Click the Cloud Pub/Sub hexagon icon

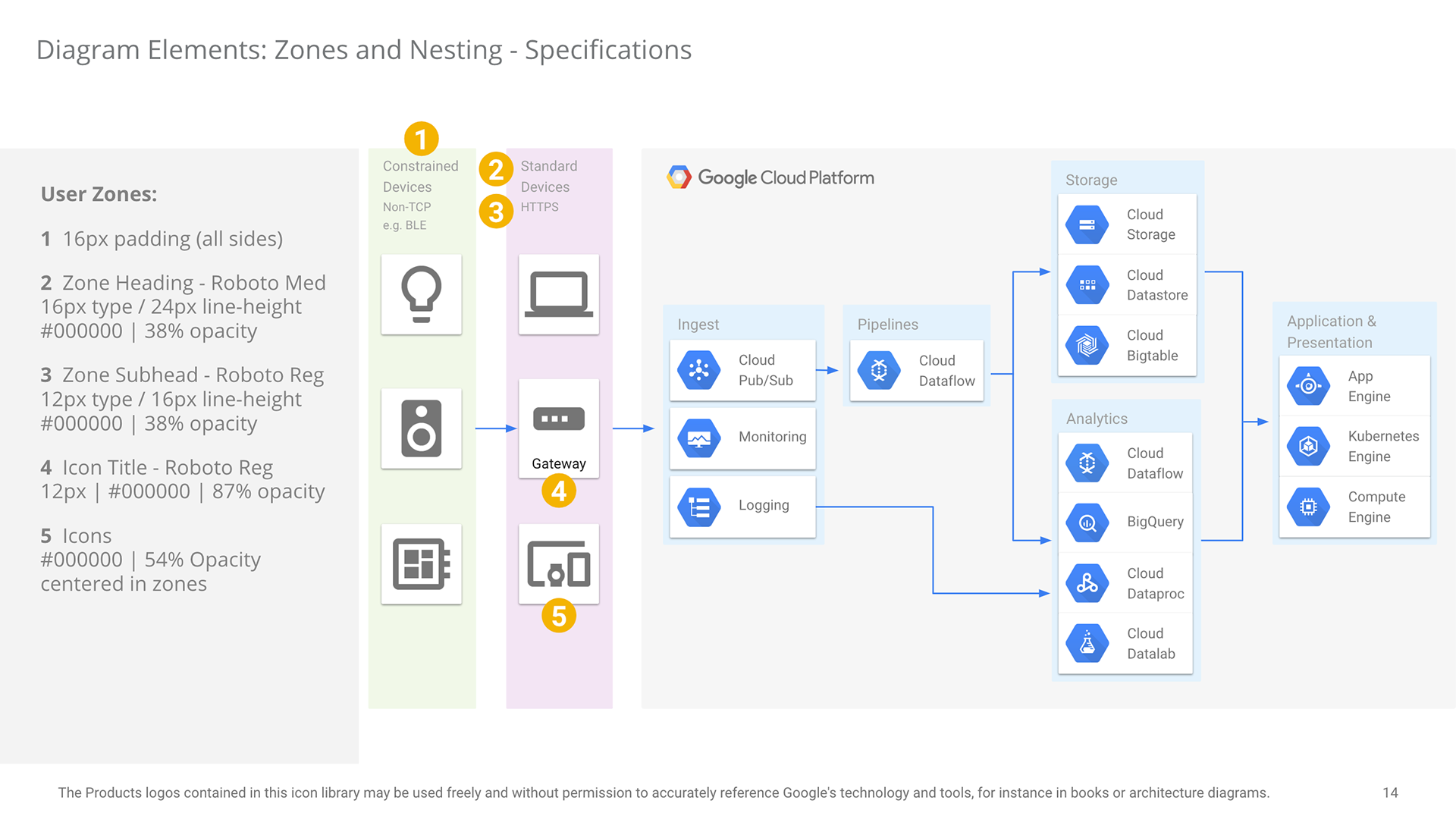pyautogui.click(x=698, y=370)
